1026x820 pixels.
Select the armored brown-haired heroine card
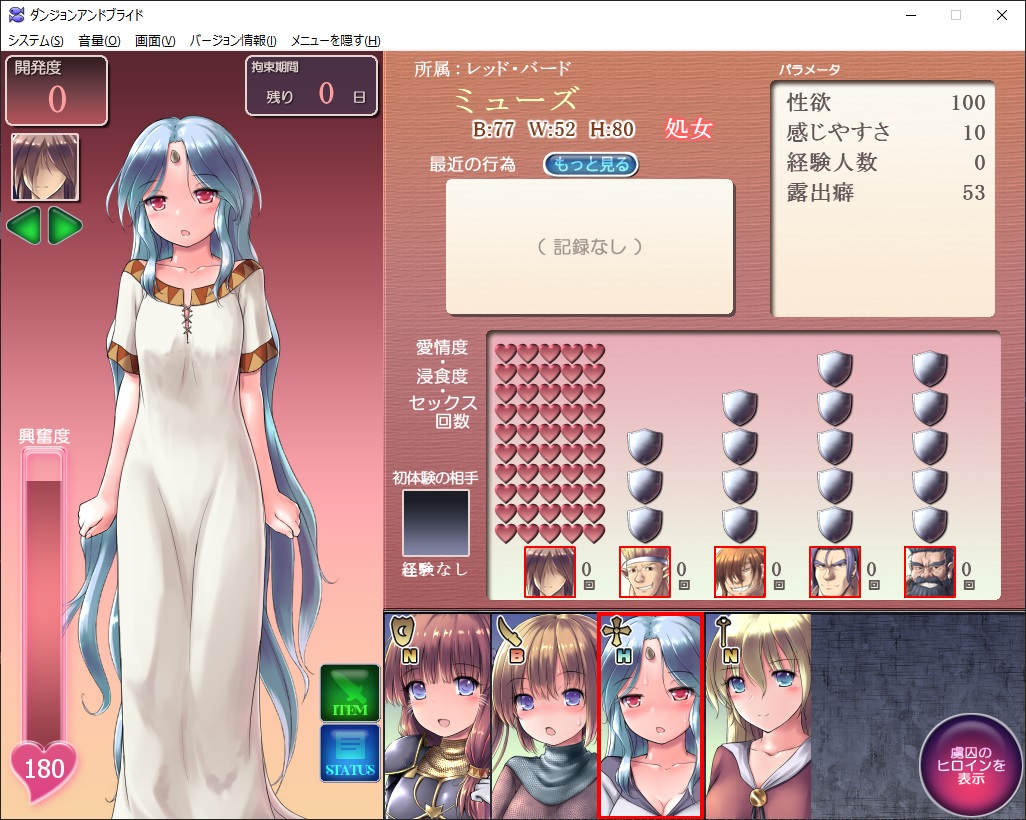[437, 716]
